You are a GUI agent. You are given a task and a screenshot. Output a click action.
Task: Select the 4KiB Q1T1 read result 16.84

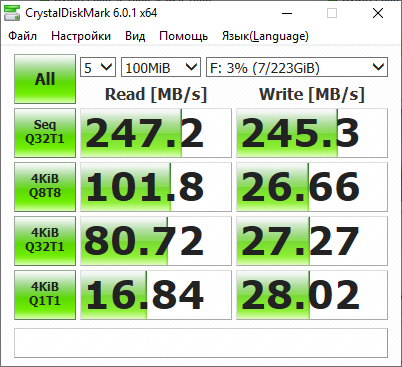(156, 295)
